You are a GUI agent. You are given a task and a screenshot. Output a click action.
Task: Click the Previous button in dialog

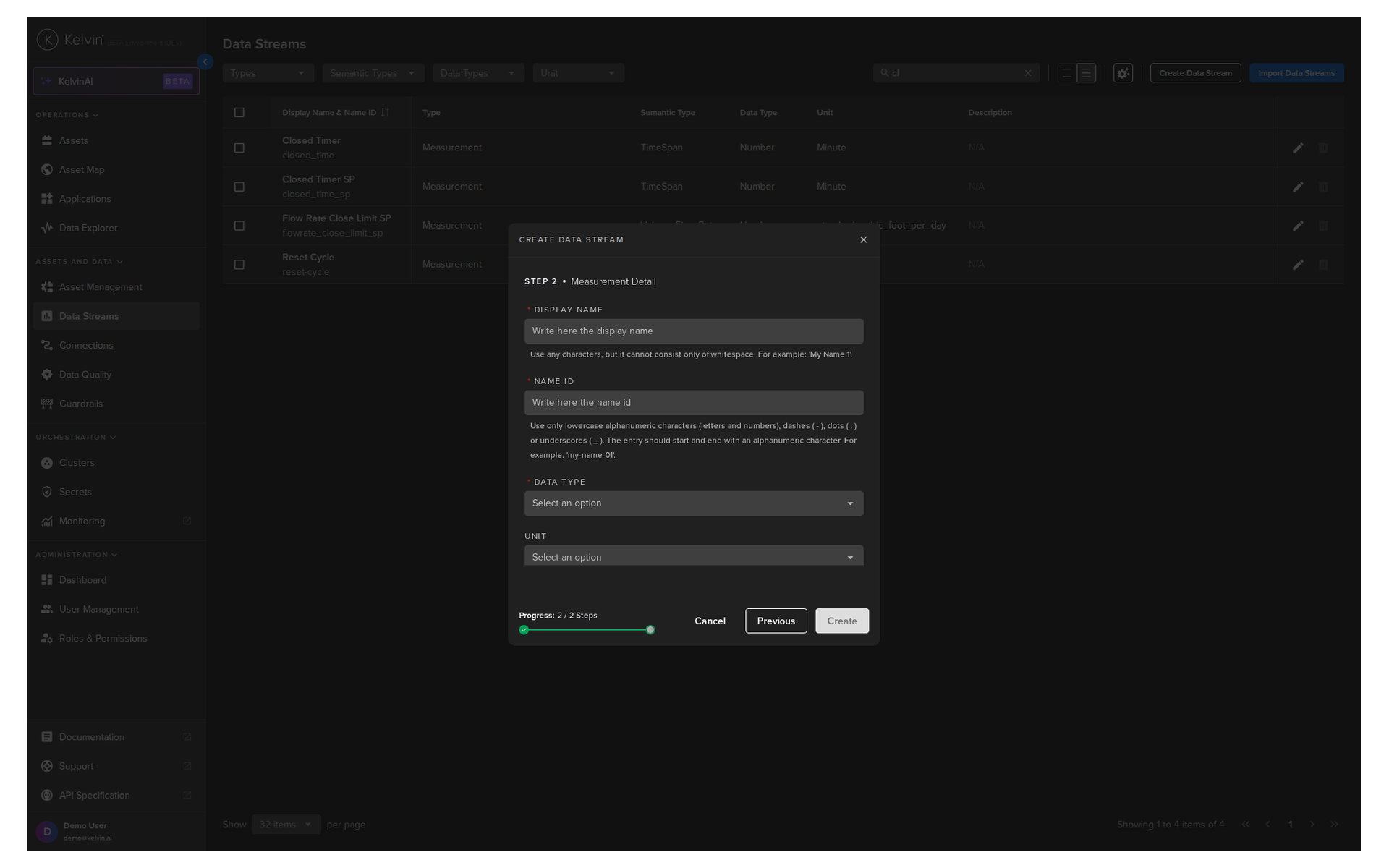pos(776,621)
